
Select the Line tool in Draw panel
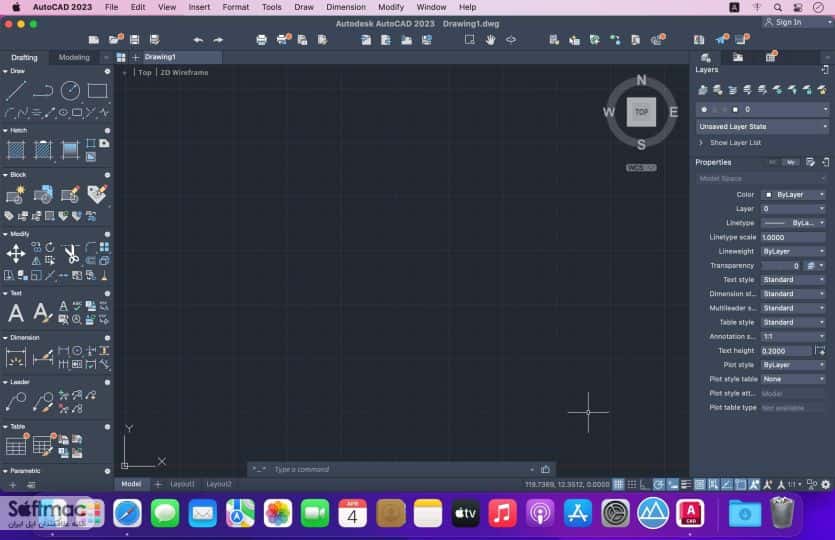(15, 91)
